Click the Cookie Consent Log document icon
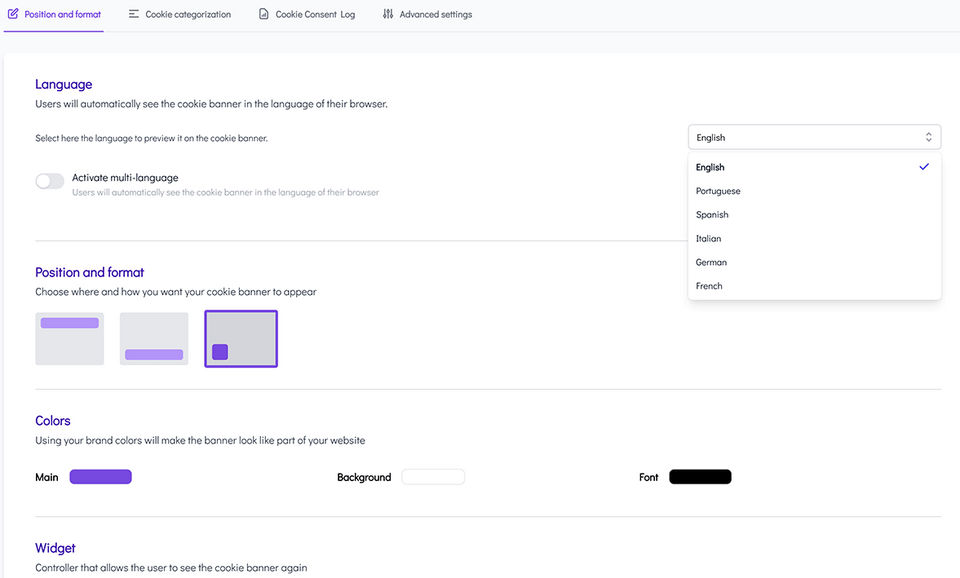 coord(264,14)
